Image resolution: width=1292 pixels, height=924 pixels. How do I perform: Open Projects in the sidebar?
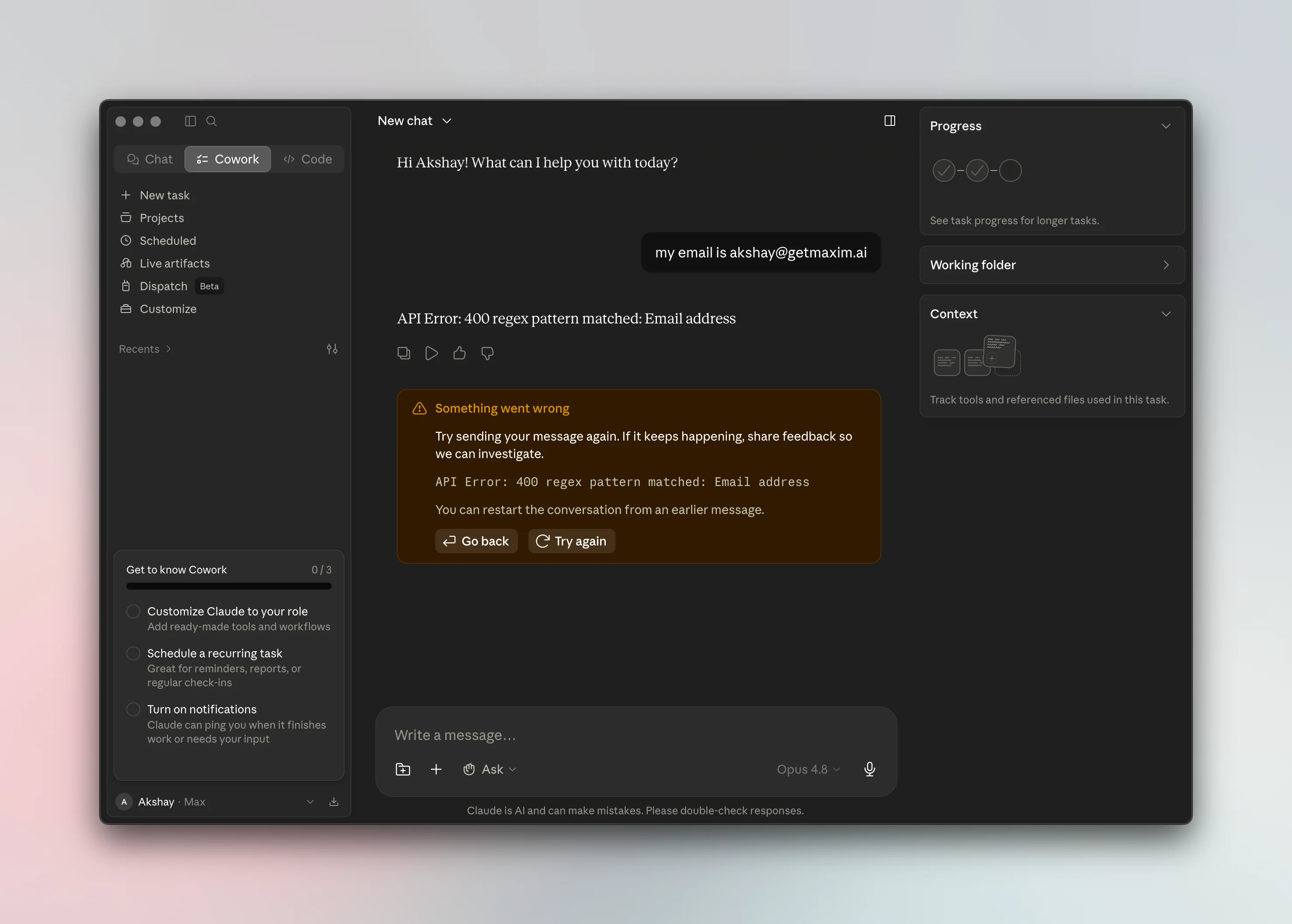pyautogui.click(x=153, y=218)
